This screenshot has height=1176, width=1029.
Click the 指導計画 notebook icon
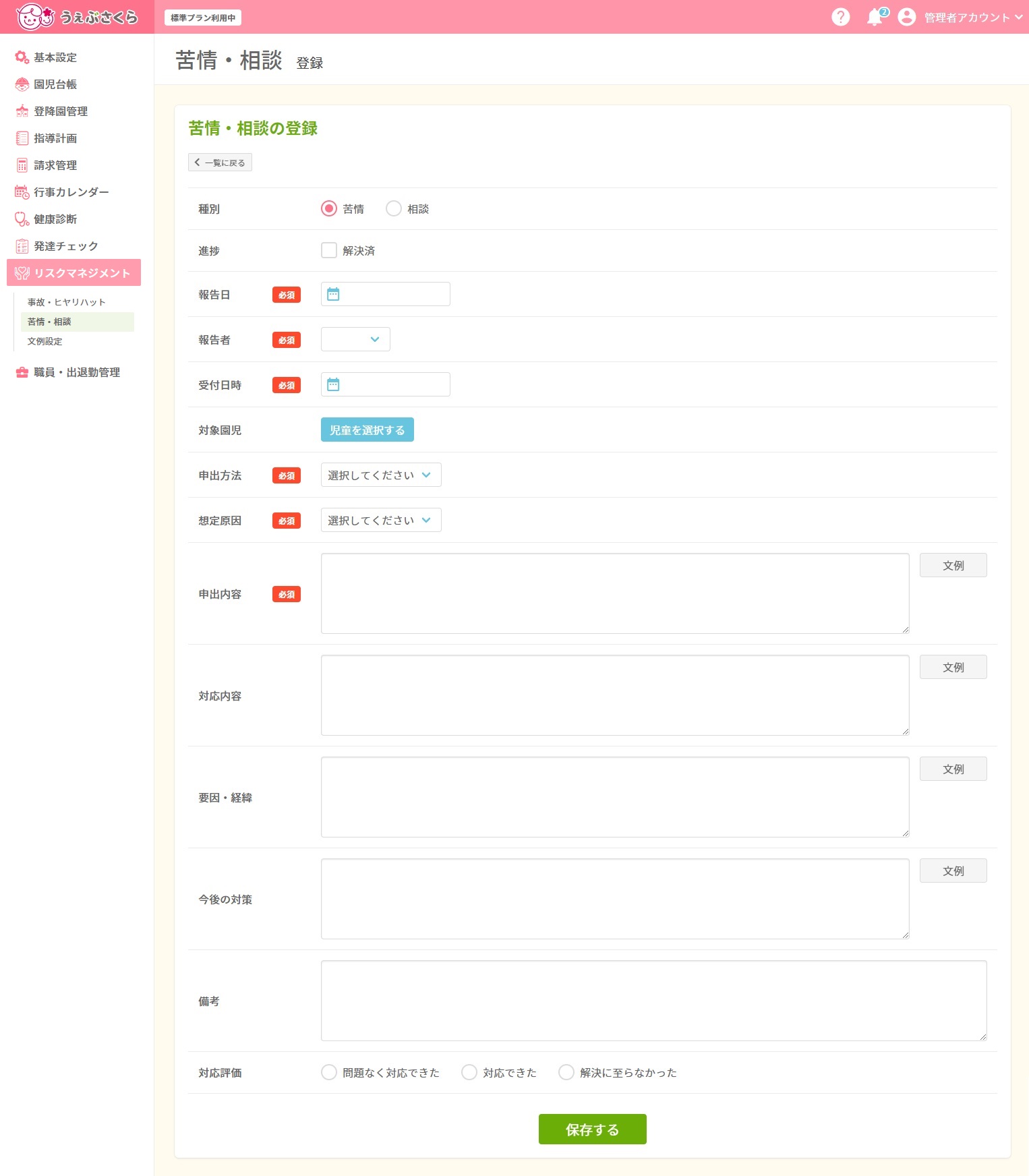[22, 138]
